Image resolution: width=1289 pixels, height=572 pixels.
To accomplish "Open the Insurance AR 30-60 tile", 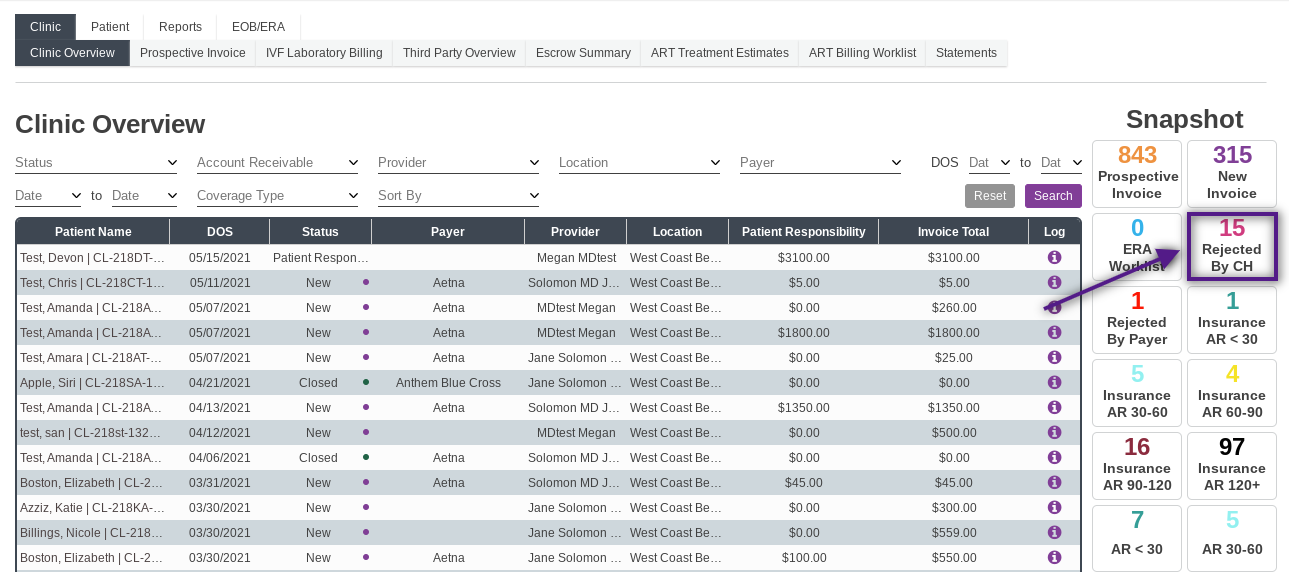I will [1137, 392].
